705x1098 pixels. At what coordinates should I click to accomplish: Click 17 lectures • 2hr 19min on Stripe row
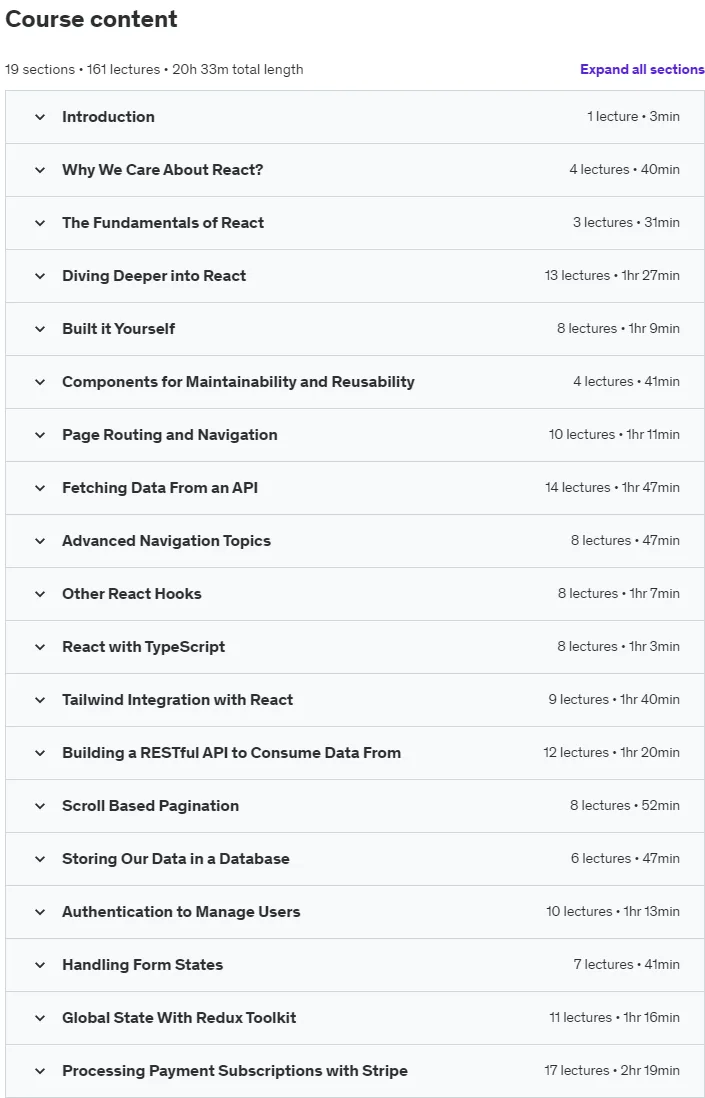pyautogui.click(x=612, y=1070)
